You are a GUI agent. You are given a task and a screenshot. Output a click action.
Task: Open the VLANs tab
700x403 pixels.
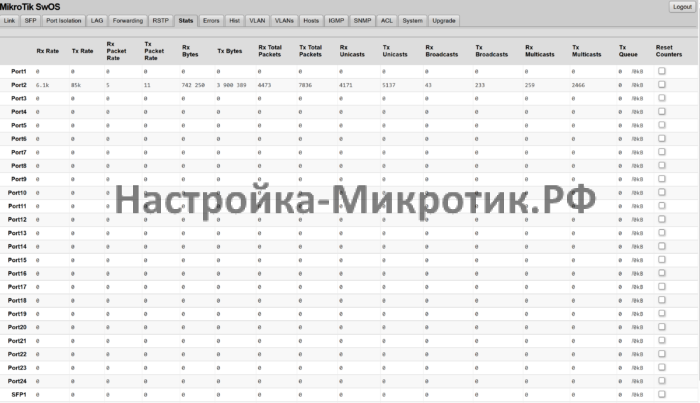[284, 21]
